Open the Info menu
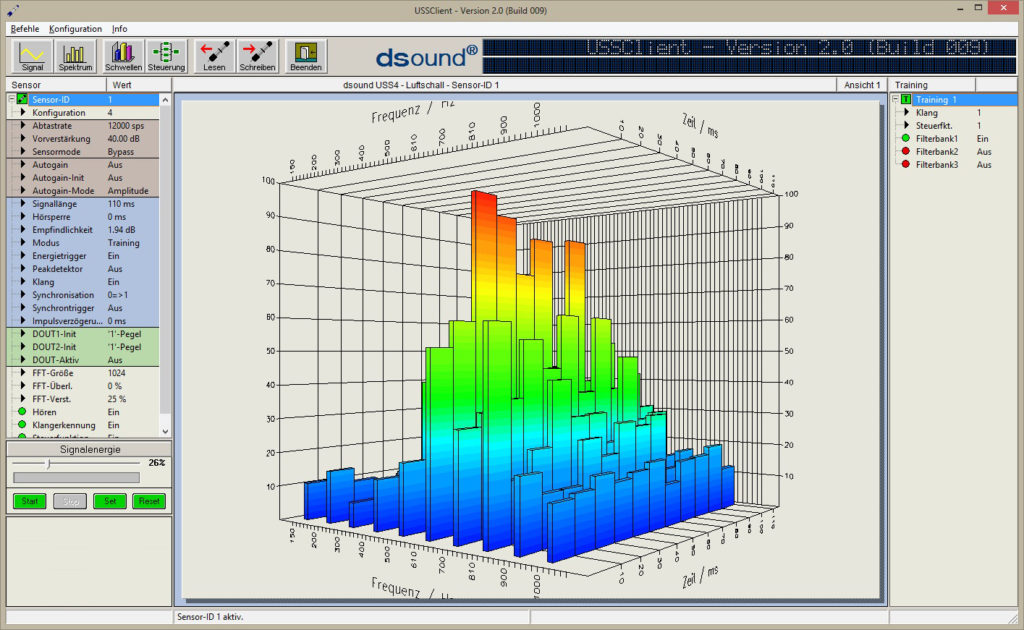This screenshot has width=1024, height=630. [x=120, y=29]
